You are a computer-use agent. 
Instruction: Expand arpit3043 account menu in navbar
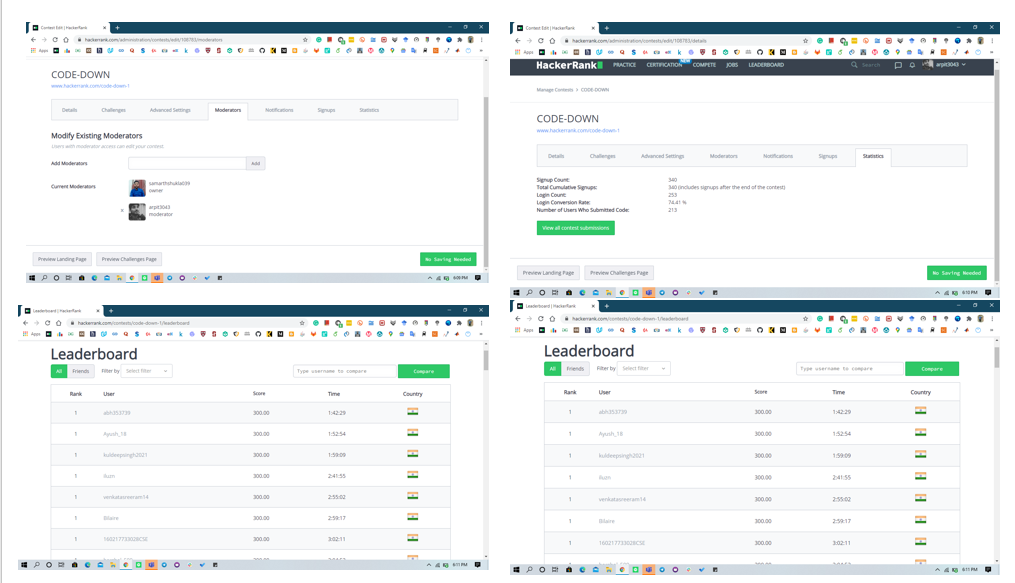pyautogui.click(x=946, y=65)
